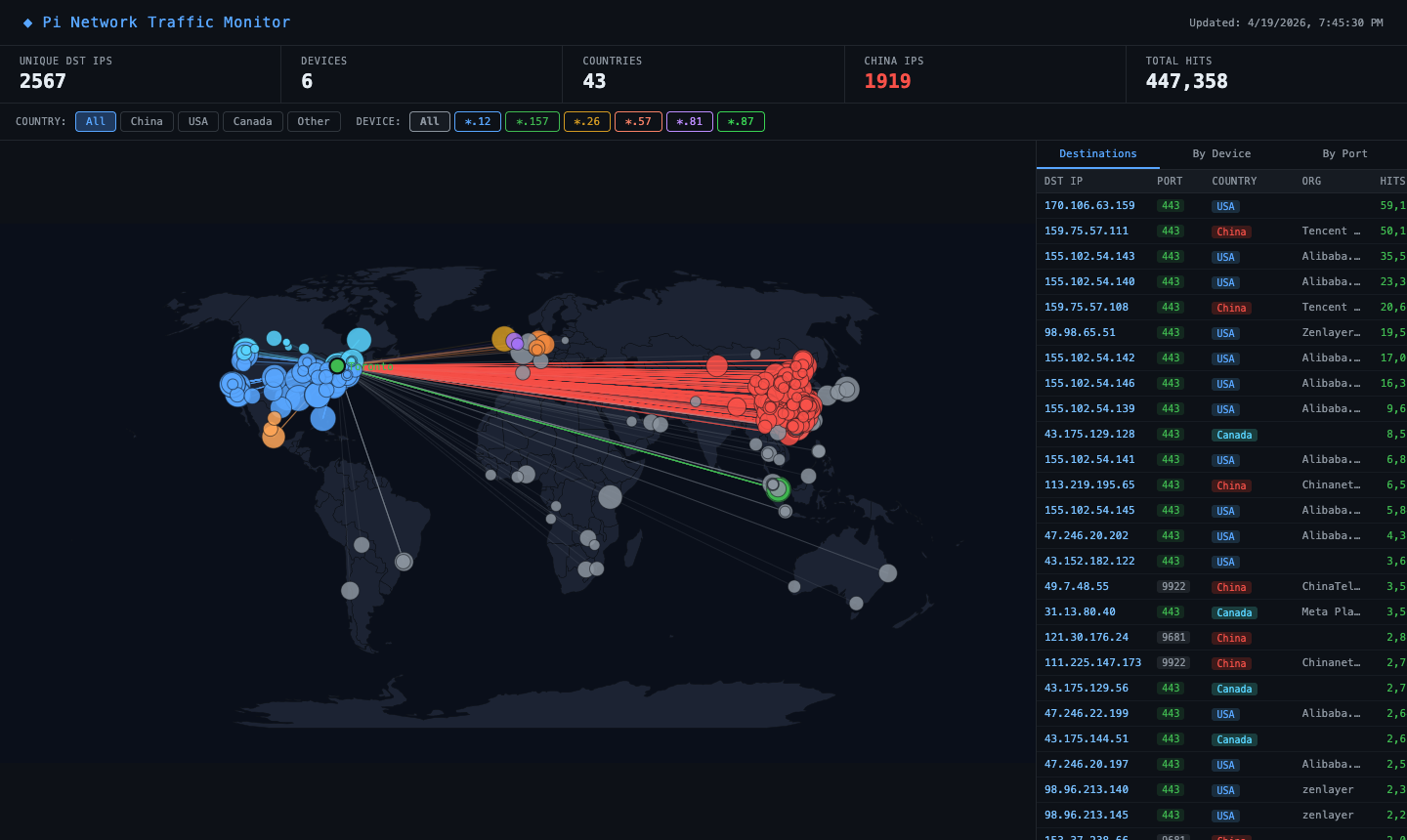Image resolution: width=1407 pixels, height=840 pixels.
Task: Select row 121.30.176.24
Action: coord(1221,638)
